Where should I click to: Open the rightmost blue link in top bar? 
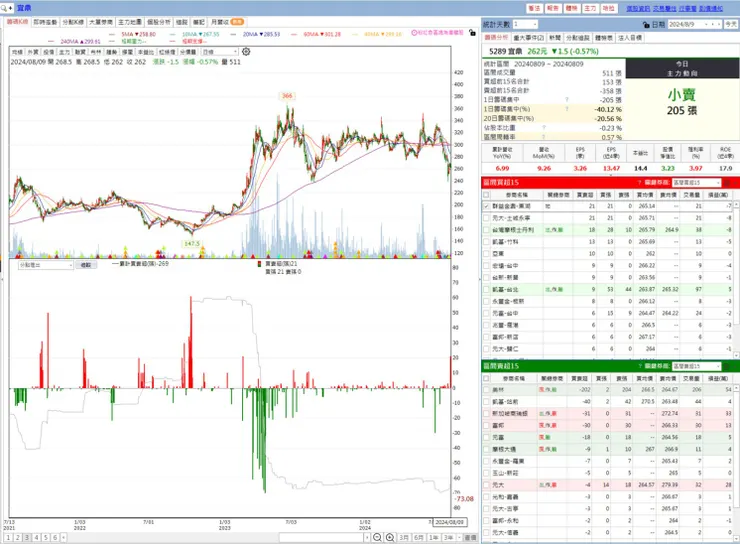[x=711, y=8]
